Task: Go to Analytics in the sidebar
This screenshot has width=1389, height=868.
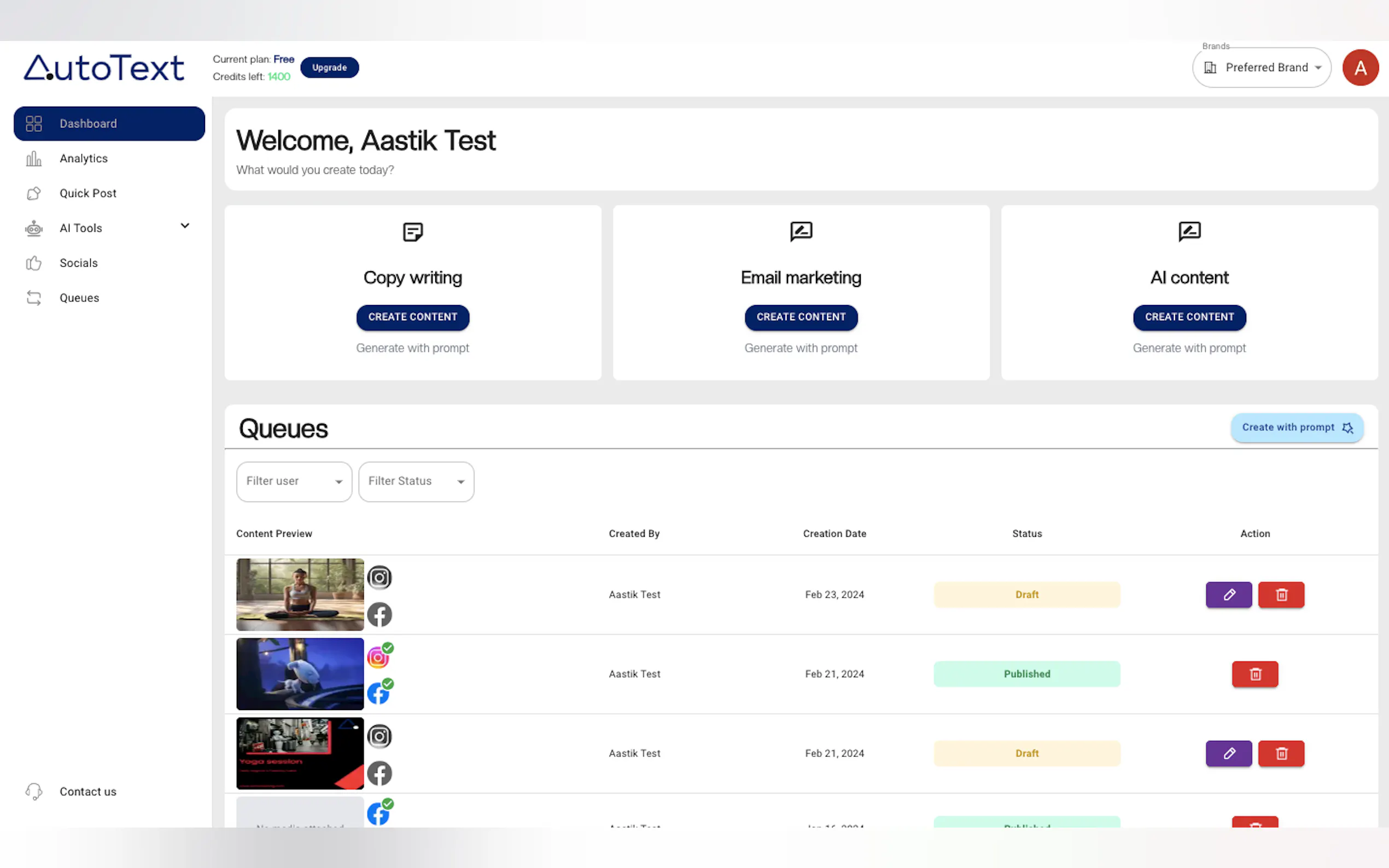Action: tap(83, 159)
